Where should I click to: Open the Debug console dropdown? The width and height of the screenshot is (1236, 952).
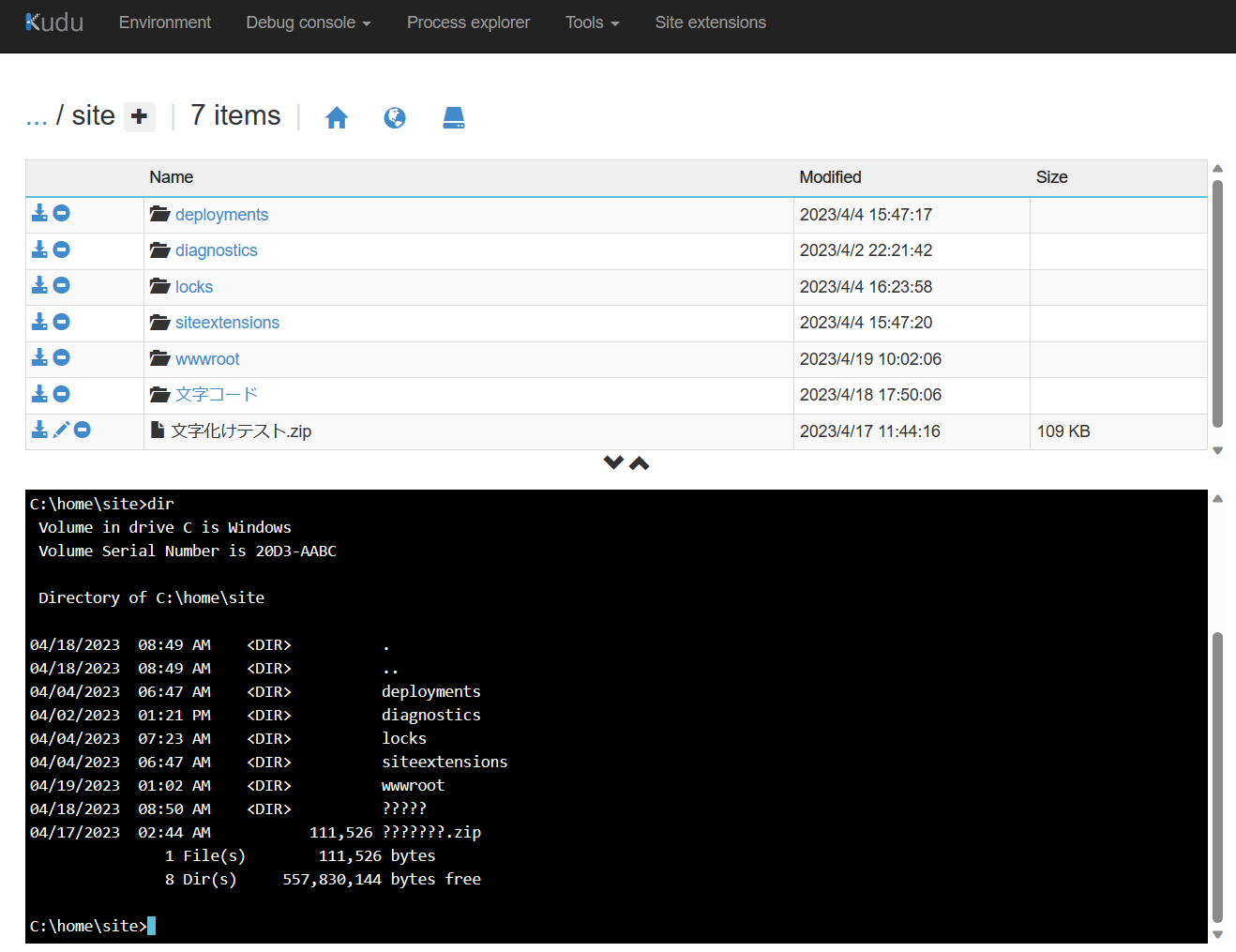tap(308, 22)
